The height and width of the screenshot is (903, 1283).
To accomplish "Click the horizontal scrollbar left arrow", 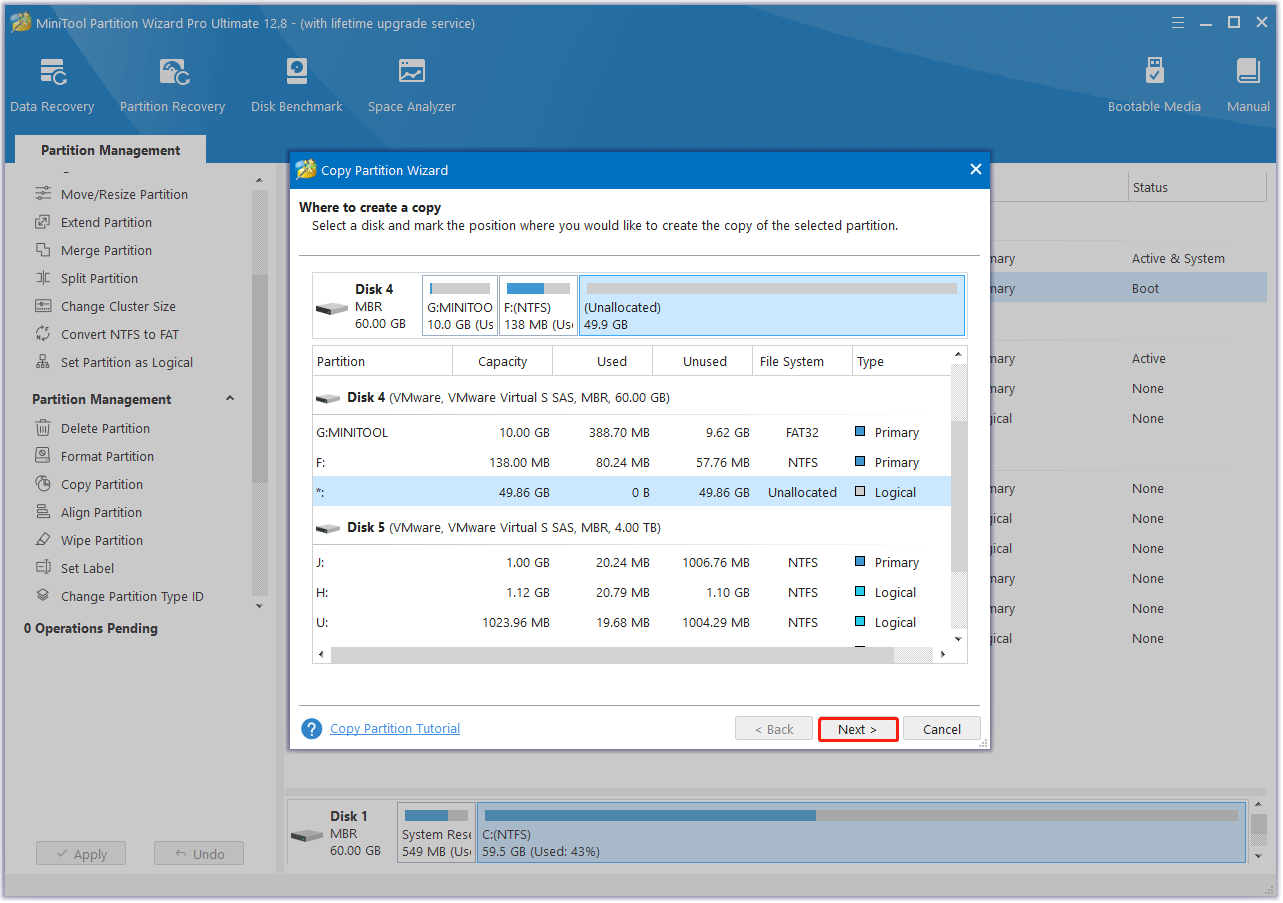I will (x=322, y=654).
